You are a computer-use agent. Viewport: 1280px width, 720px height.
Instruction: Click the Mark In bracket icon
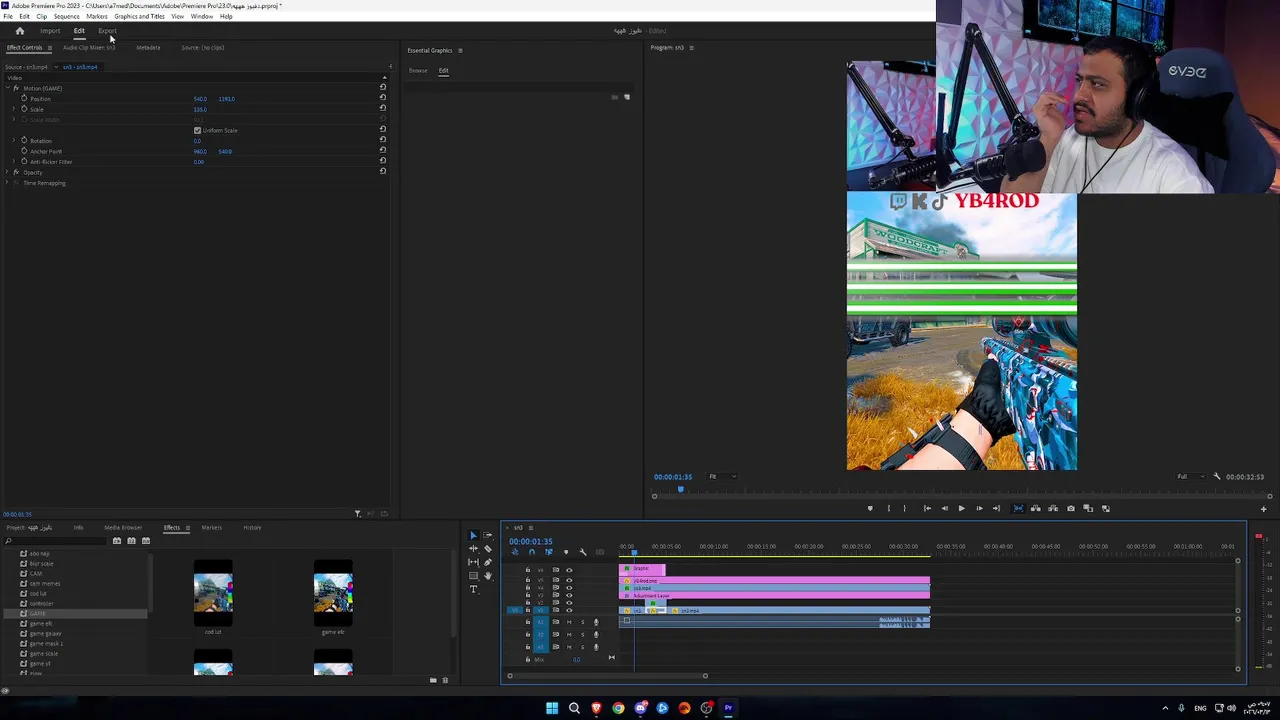click(888, 508)
